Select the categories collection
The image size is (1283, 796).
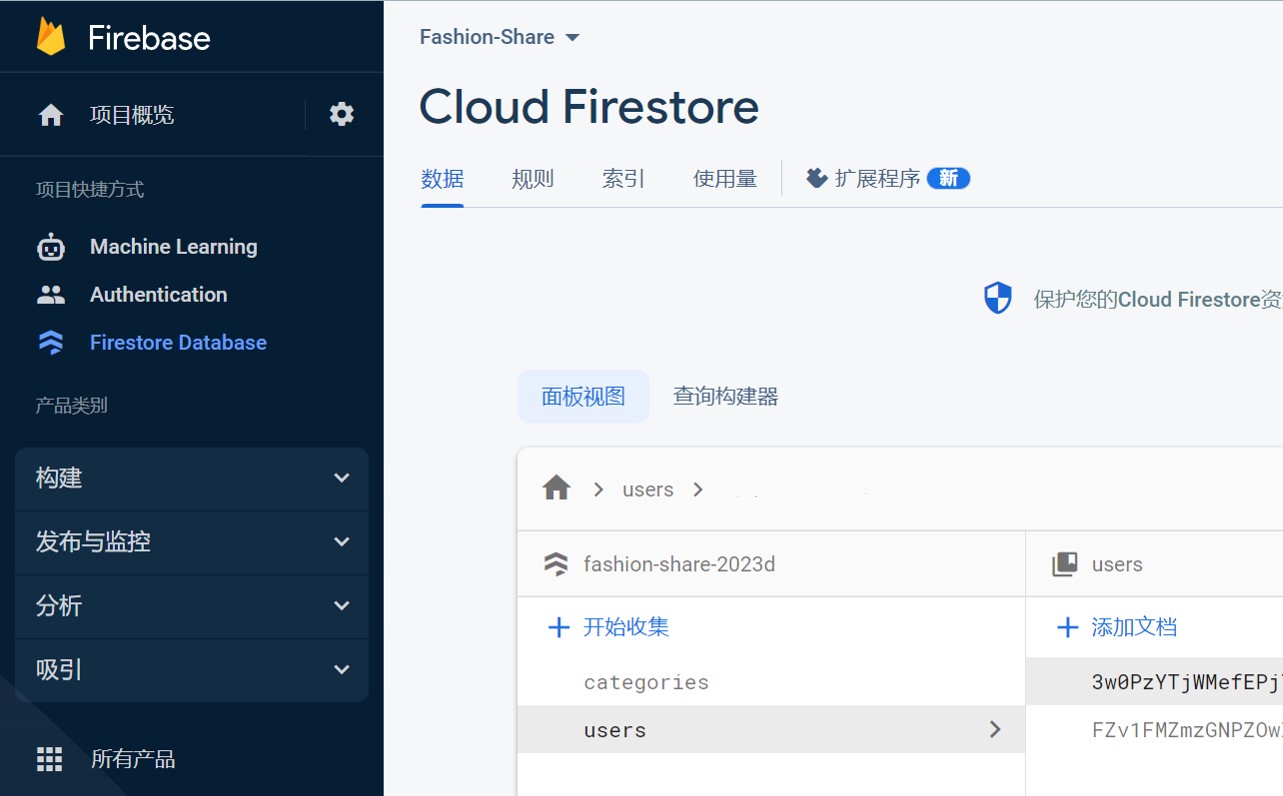tap(646, 682)
